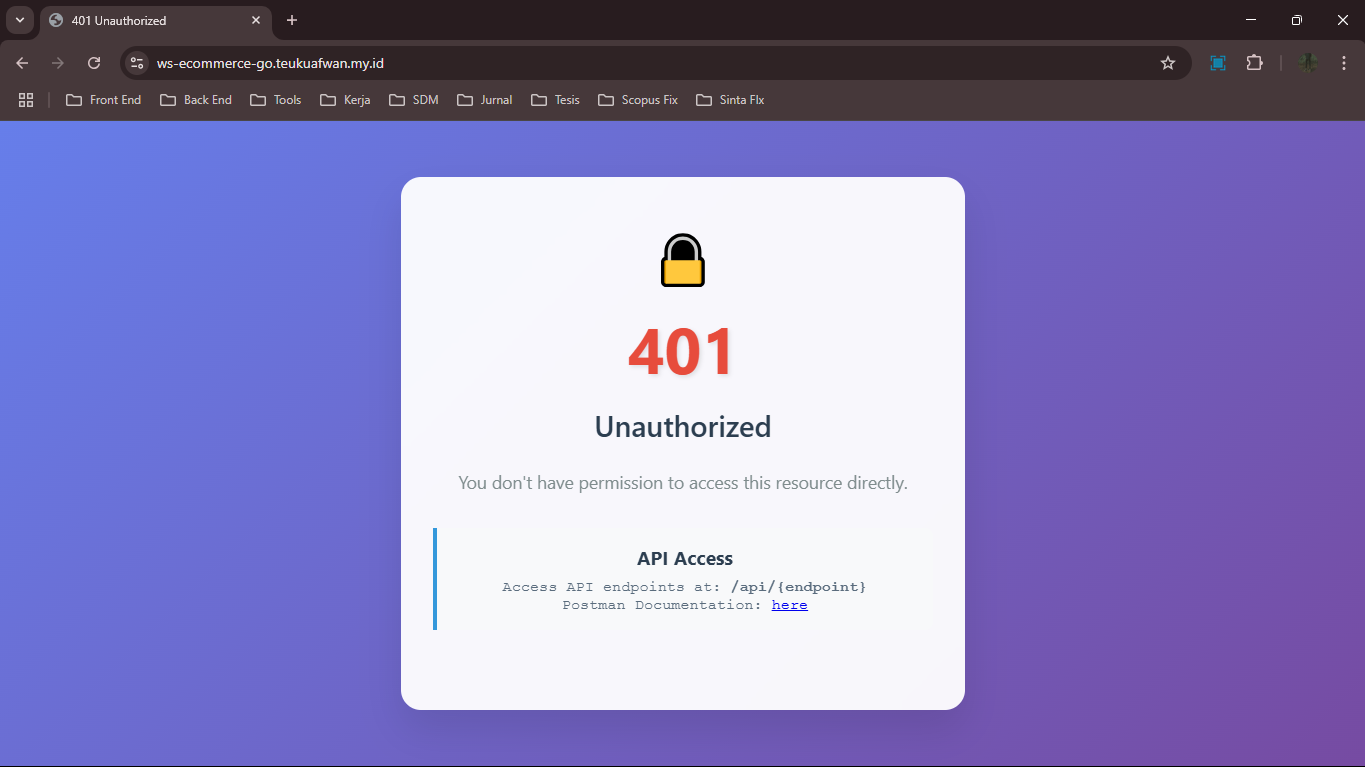Open the apps grid icon in bookmarks bar

(26, 100)
